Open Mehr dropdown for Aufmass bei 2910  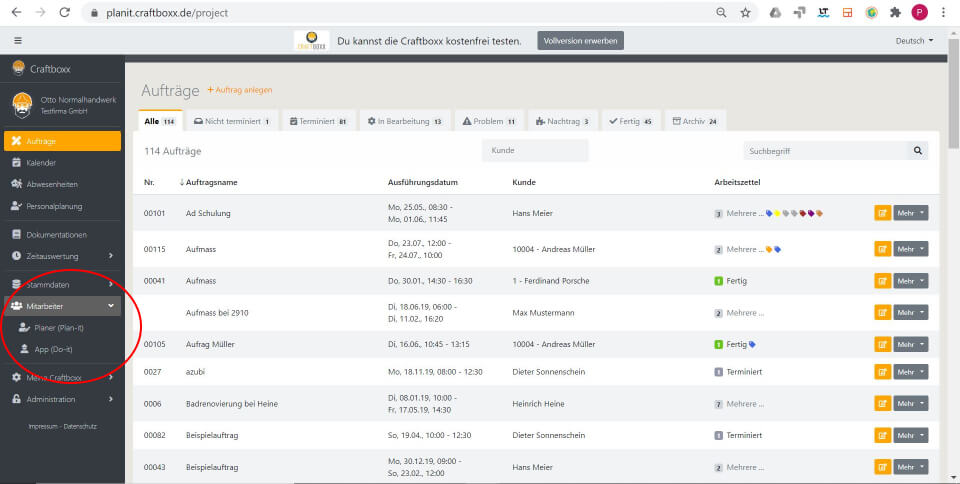[910, 313]
